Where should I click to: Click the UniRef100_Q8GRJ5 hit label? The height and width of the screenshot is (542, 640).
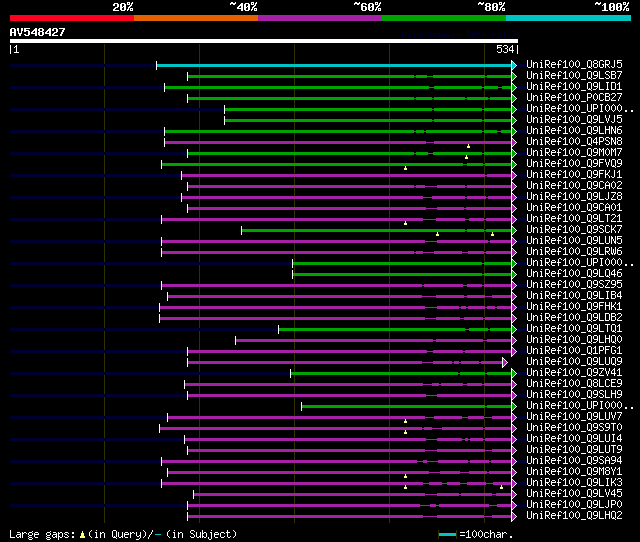click(x=574, y=64)
